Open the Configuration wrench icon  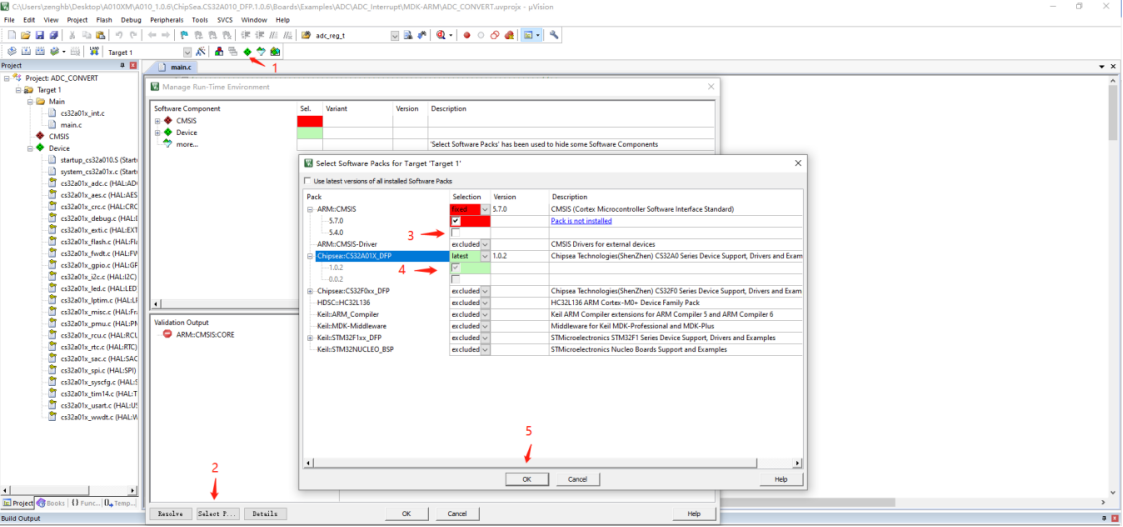coord(554,35)
